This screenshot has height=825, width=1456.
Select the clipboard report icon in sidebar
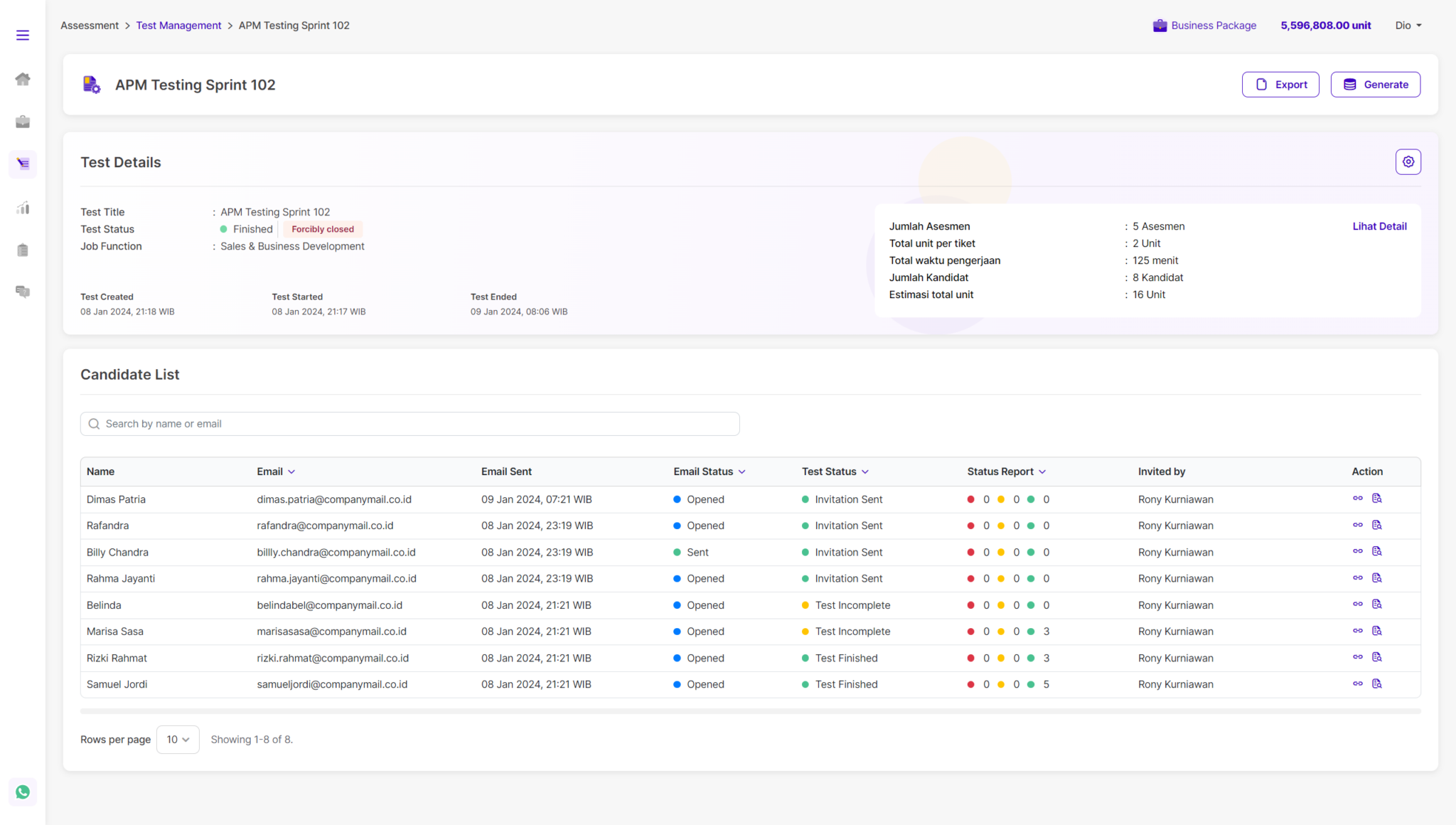23,250
